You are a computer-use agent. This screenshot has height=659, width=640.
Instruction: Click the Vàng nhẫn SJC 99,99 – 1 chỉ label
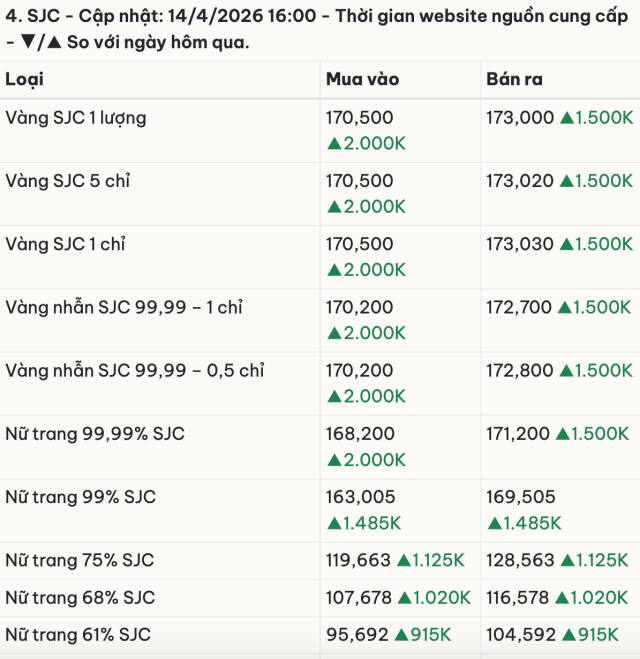[x=124, y=308]
